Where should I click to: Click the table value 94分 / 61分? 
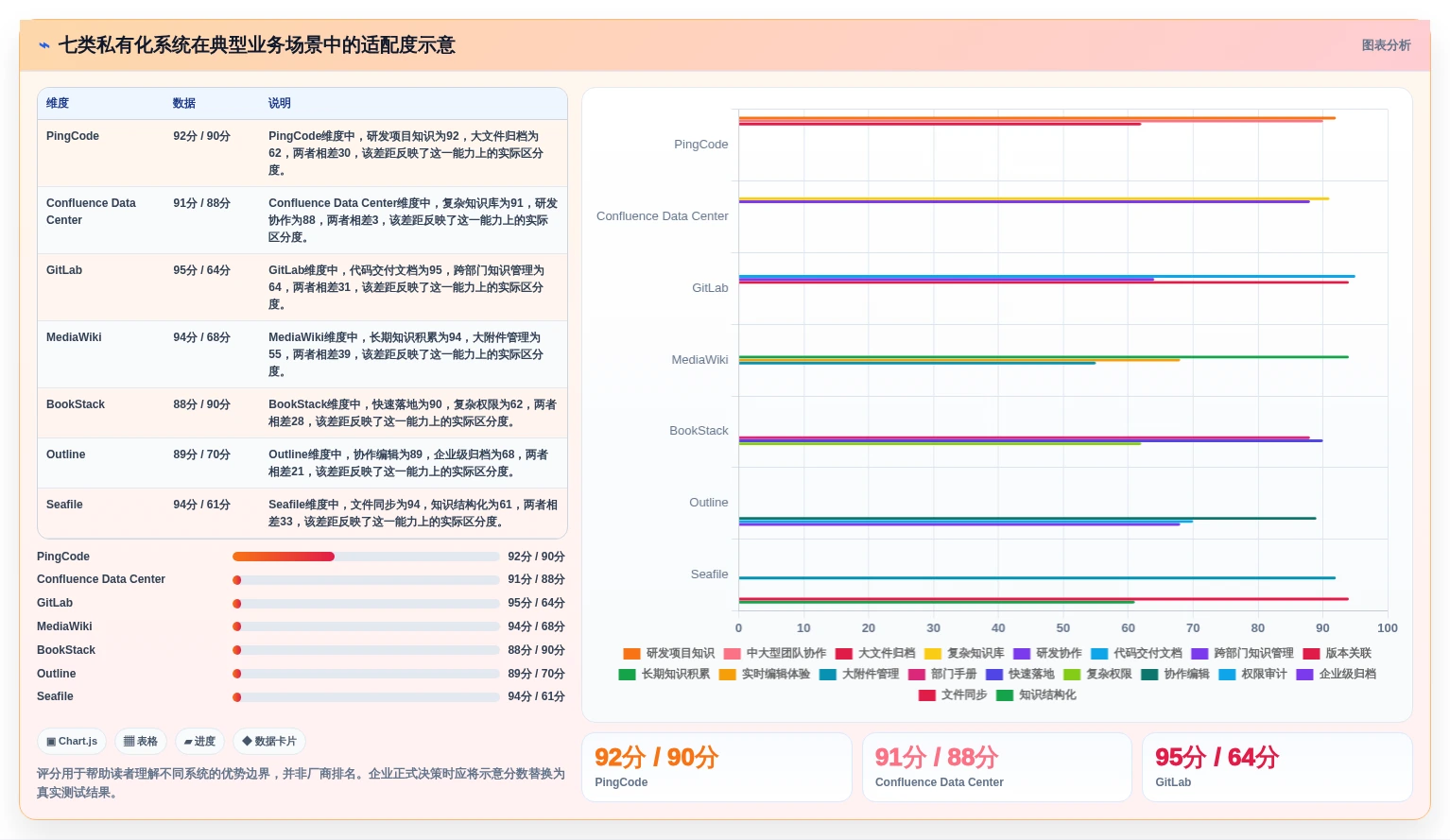(201, 505)
